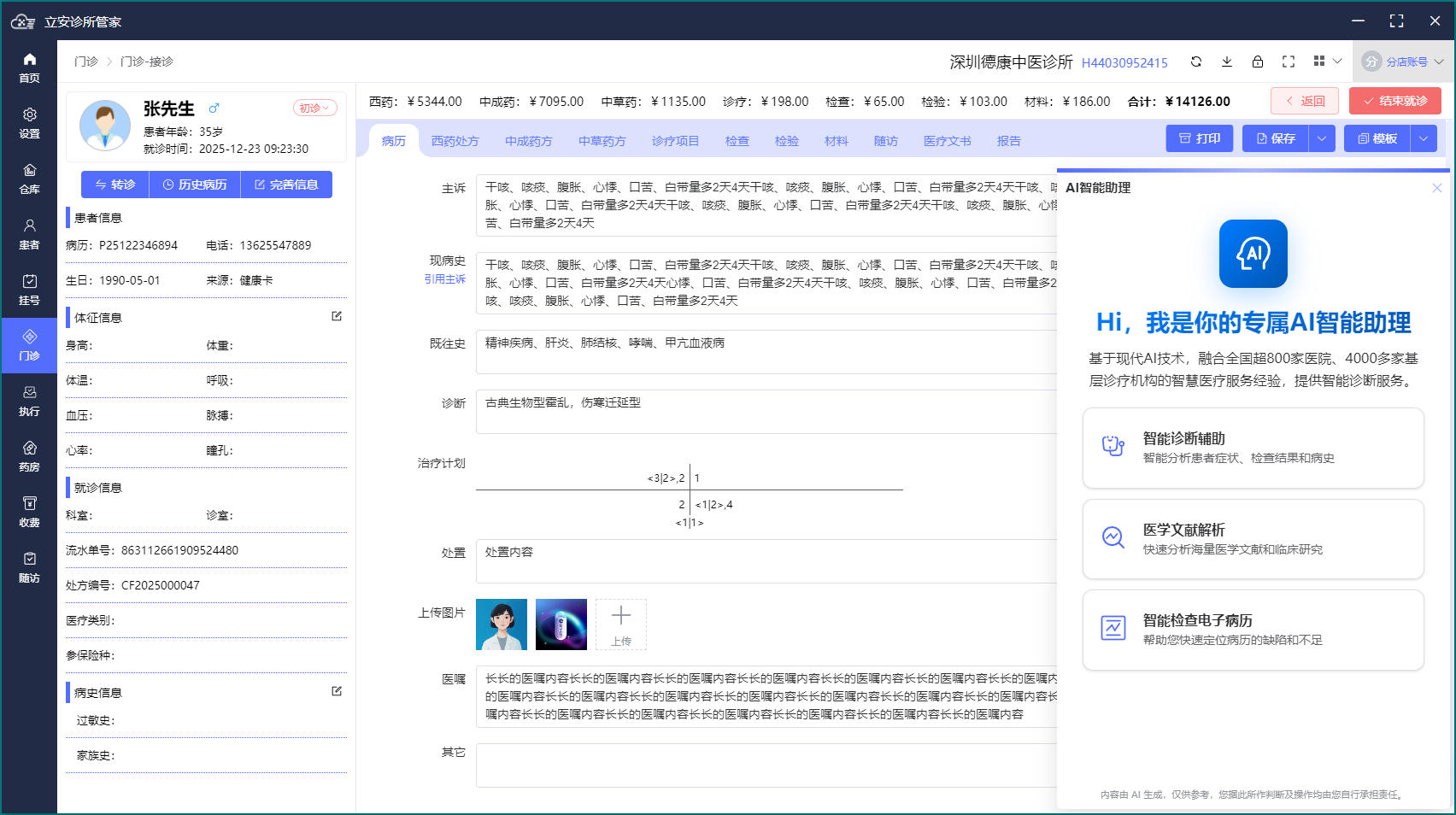Open the 执行 sidebar module
The height and width of the screenshot is (815, 1456).
[x=29, y=401]
